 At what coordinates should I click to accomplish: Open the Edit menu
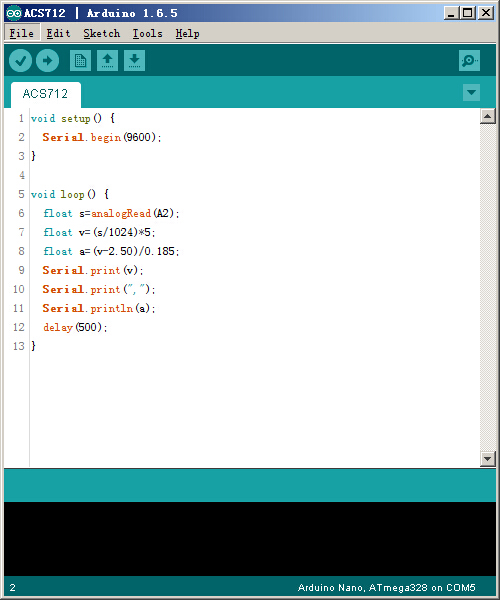pos(58,33)
